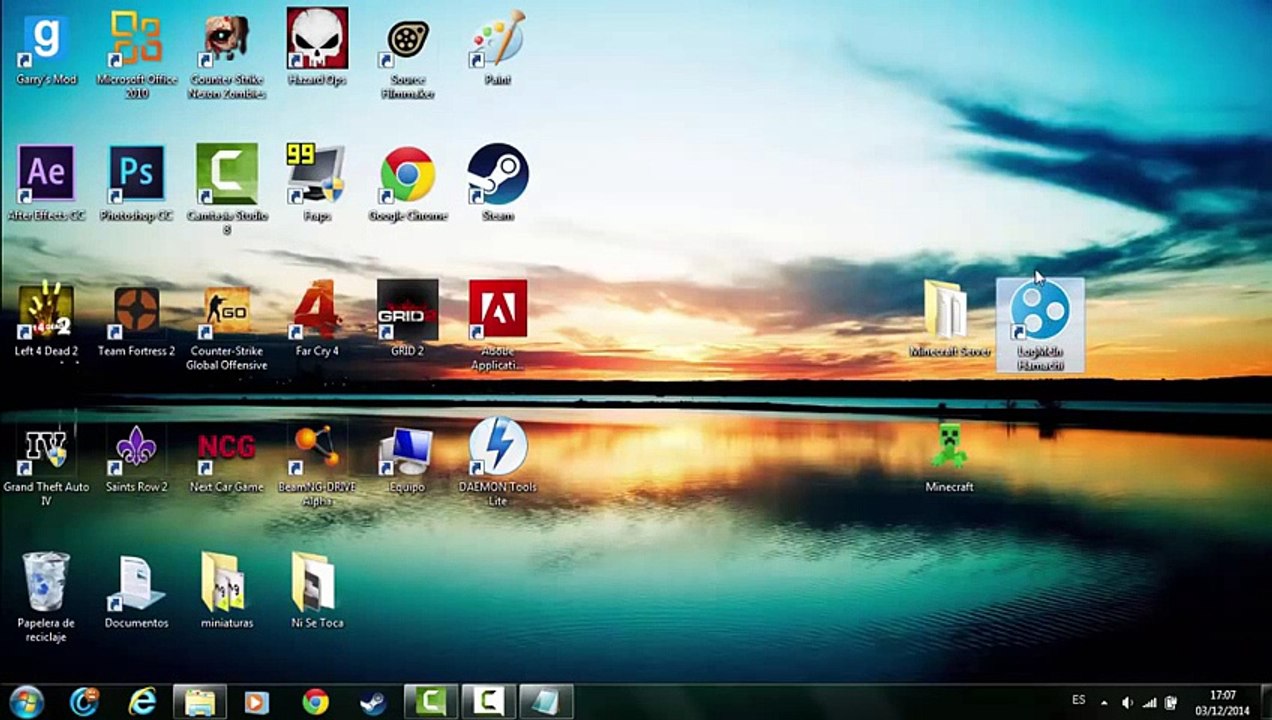Click the Google Chrome desktop shortcut
The image size is (1272, 720).
point(407,175)
